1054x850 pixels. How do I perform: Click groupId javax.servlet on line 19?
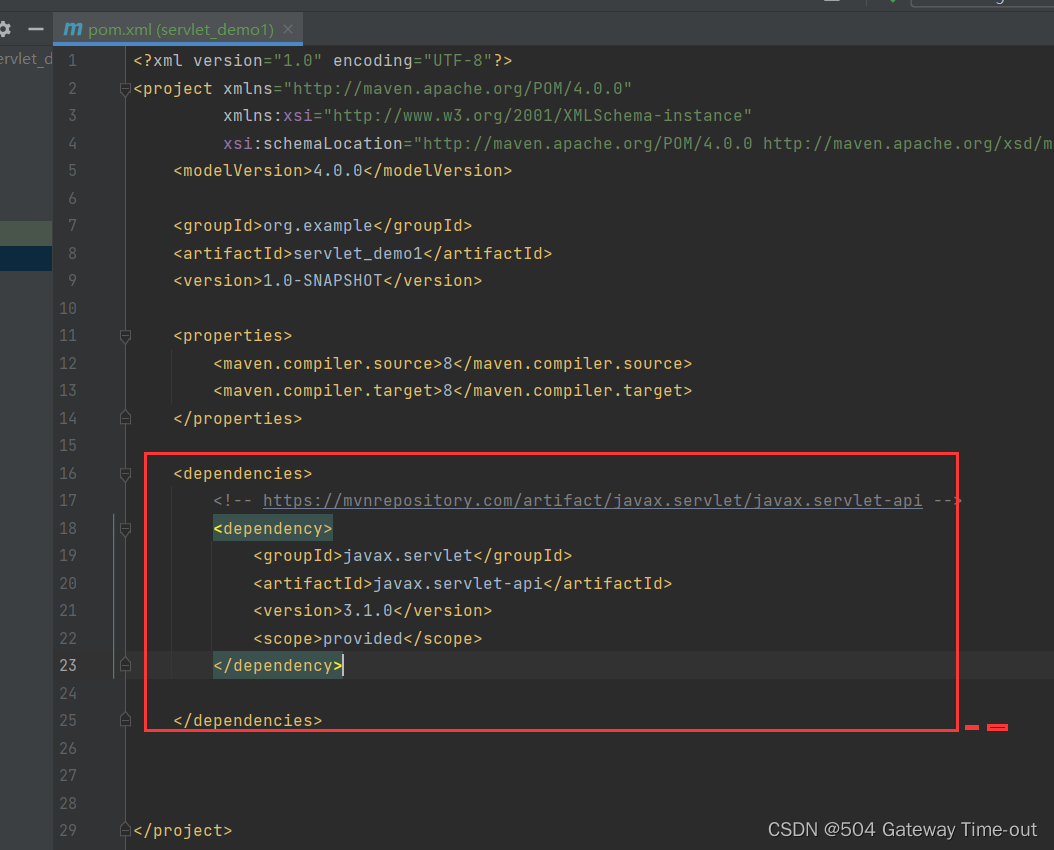[x=413, y=556]
